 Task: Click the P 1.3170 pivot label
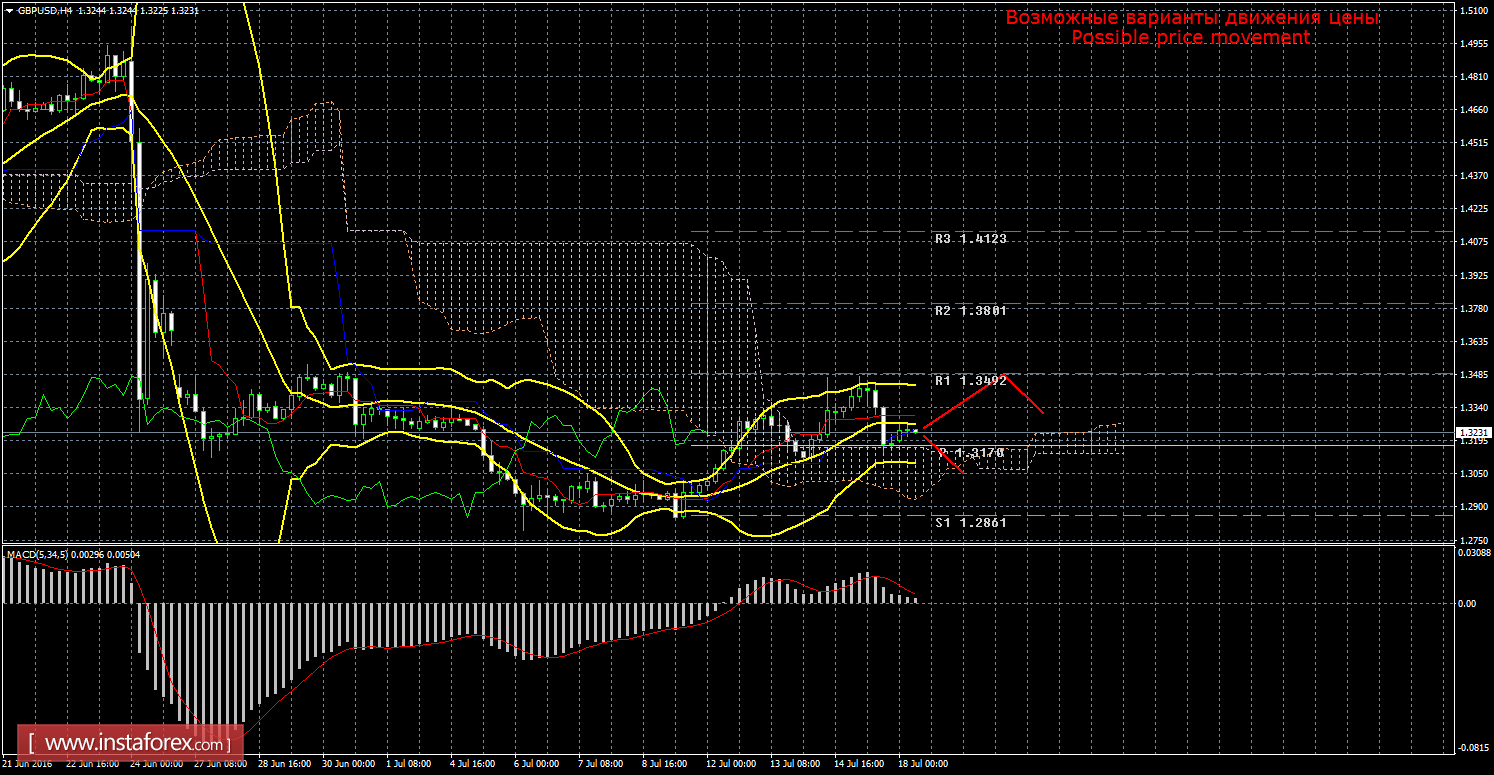[970, 453]
